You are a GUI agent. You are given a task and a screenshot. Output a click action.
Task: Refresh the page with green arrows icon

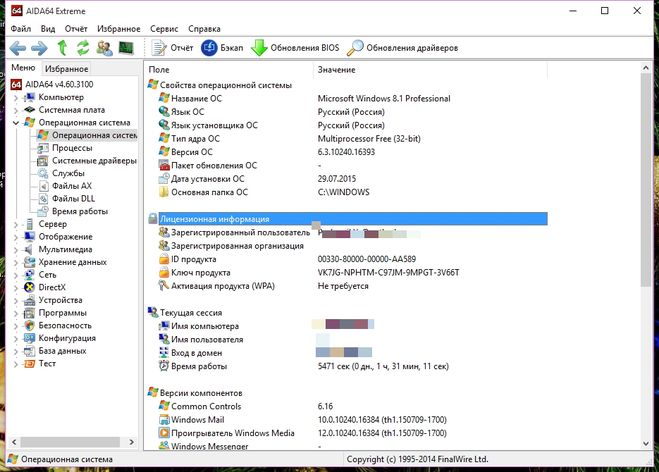[83, 48]
